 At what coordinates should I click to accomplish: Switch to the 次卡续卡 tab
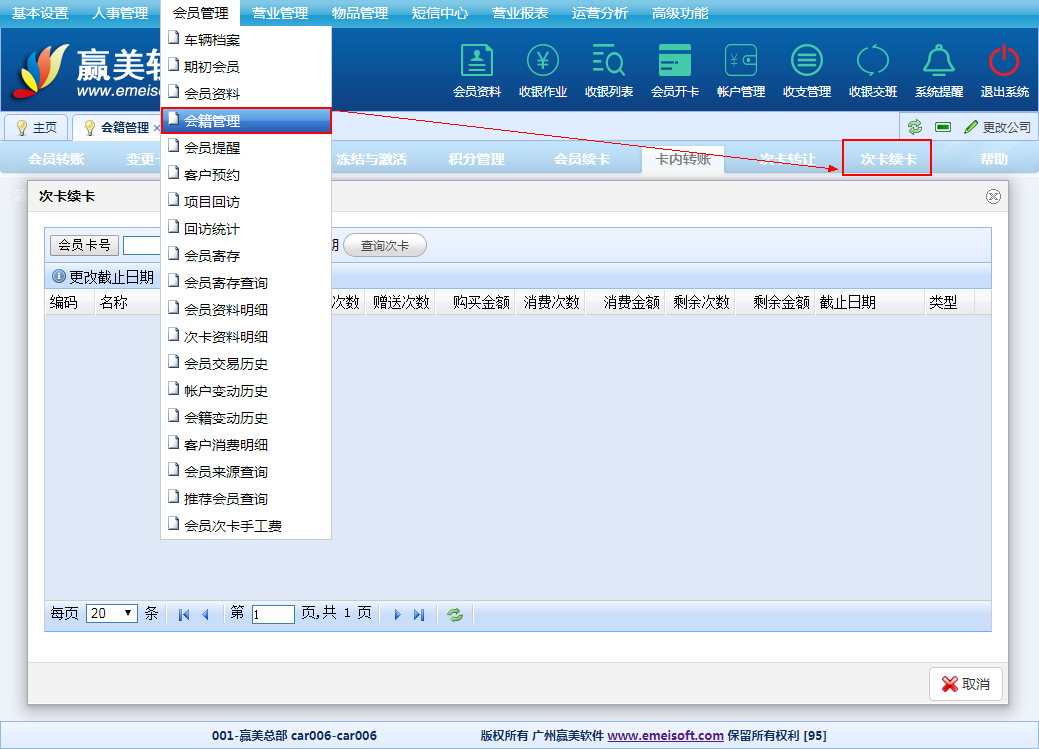click(x=888, y=159)
